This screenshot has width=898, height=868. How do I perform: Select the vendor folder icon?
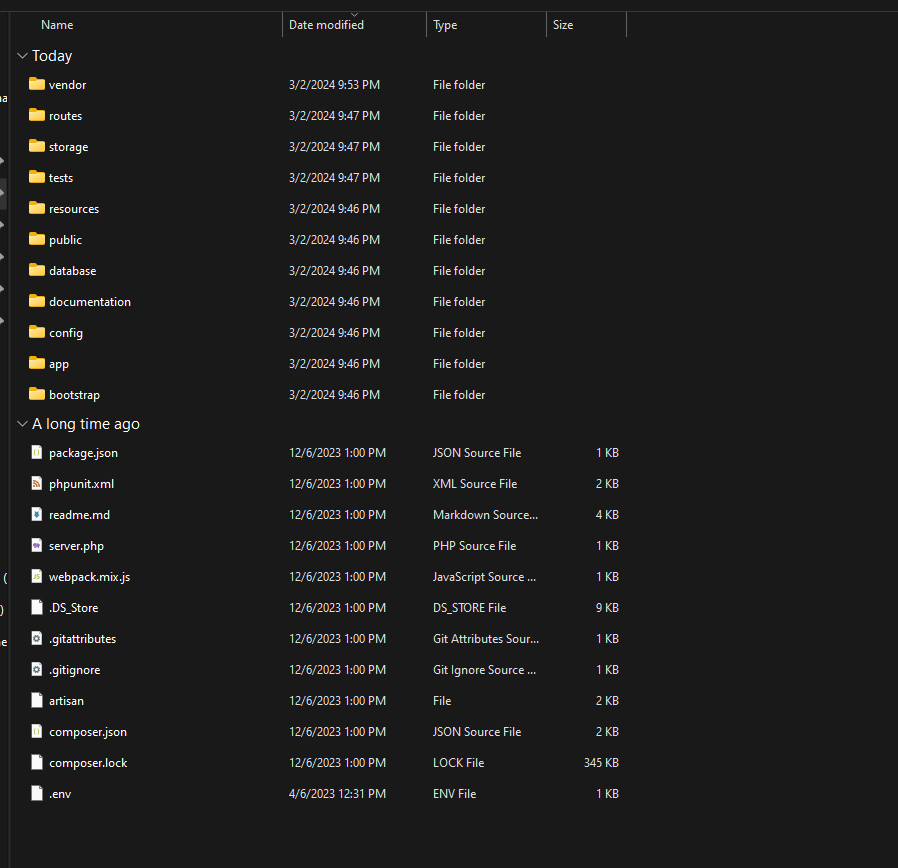tap(37, 84)
